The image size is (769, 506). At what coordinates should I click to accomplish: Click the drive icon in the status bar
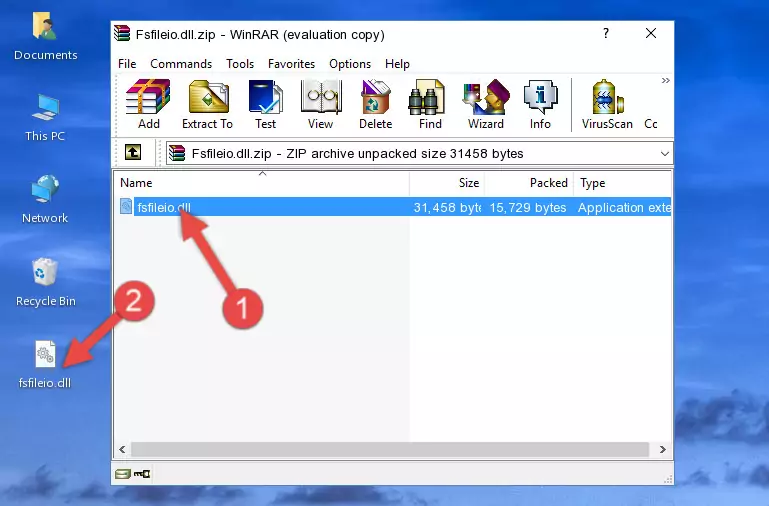(123, 474)
